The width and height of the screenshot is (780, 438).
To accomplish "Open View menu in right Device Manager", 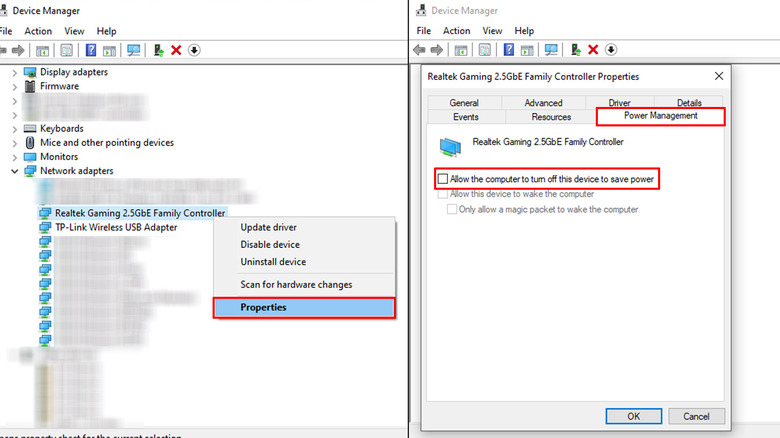I will 492,31.
